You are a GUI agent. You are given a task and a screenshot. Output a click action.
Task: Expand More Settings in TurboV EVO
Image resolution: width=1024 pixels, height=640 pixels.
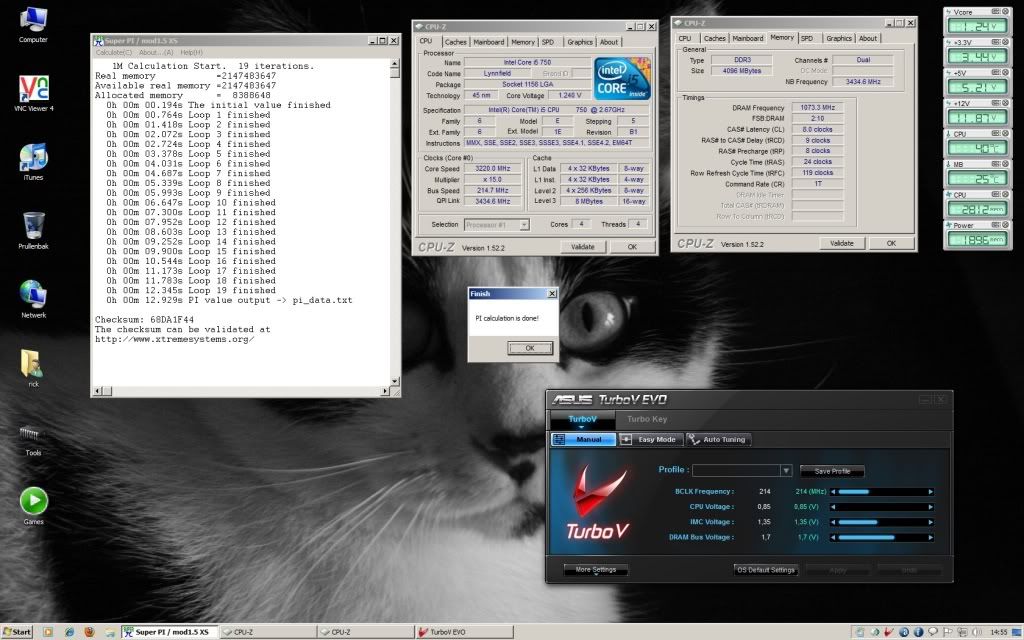pyautogui.click(x=596, y=570)
